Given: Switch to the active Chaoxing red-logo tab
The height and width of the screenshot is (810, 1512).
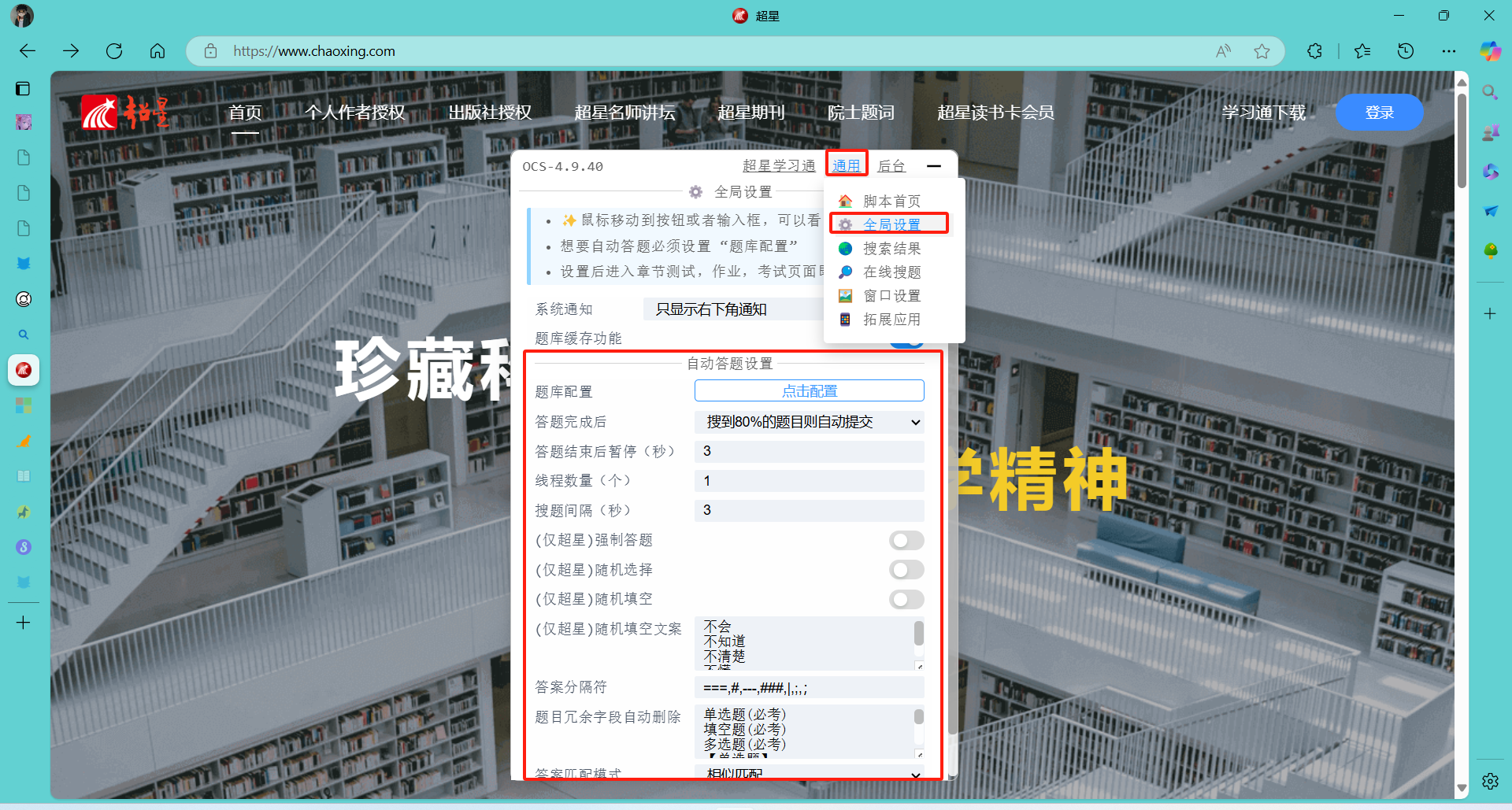Looking at the screenshot, I should (x=24, y=370).
